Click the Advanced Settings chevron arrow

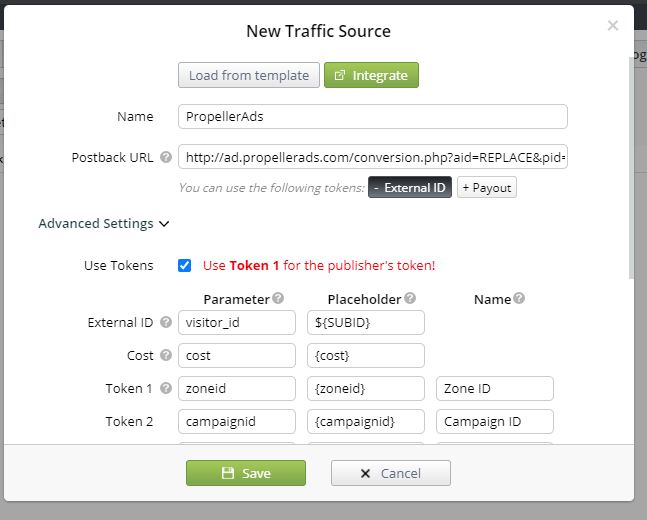(x=164, y=224)
